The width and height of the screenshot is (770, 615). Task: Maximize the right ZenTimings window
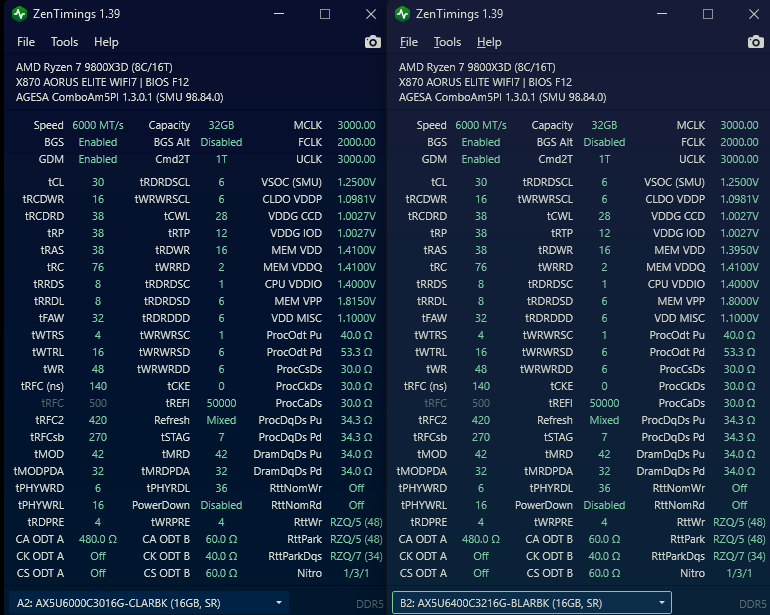coord(708,14)
